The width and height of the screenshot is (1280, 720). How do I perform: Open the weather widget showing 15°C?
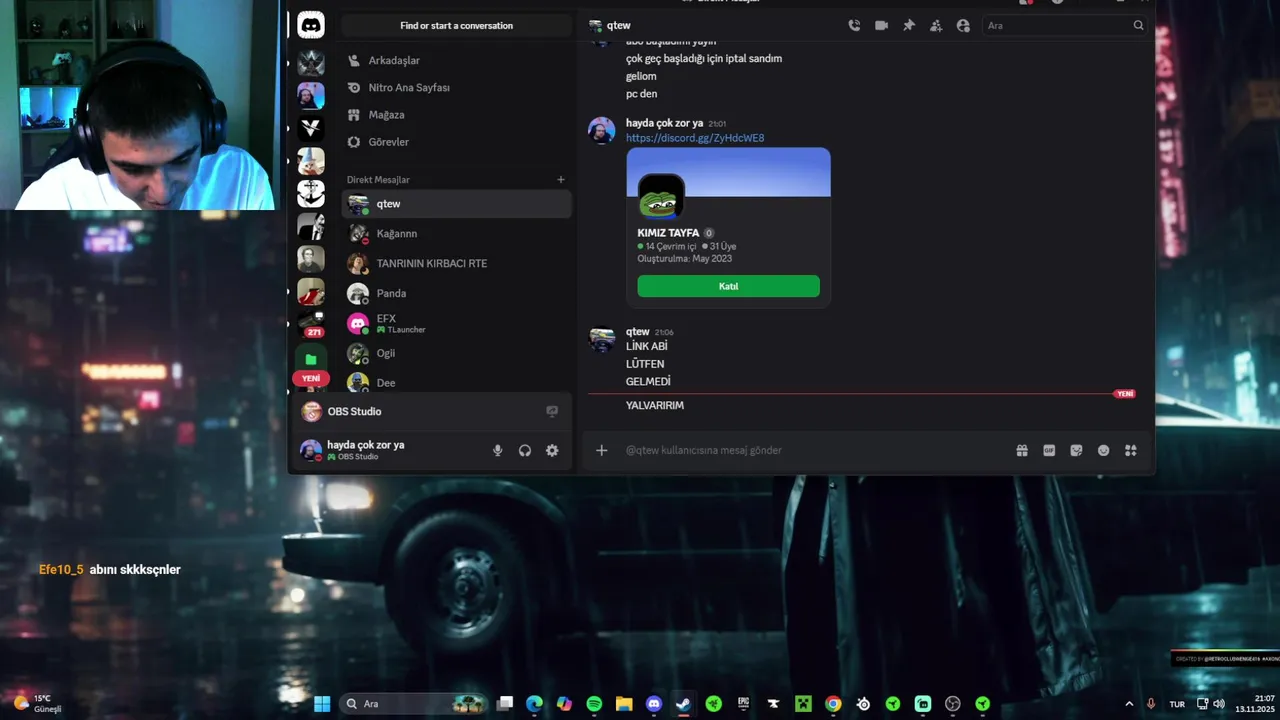point(37,703)
